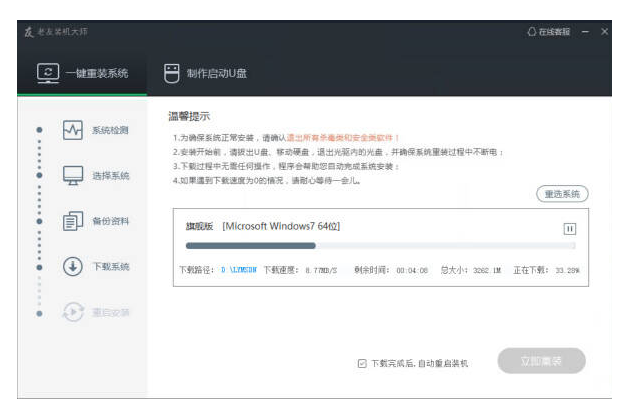Click the customer service bell icon
Viewport: 640px width, 405px height.
(531, 32)
